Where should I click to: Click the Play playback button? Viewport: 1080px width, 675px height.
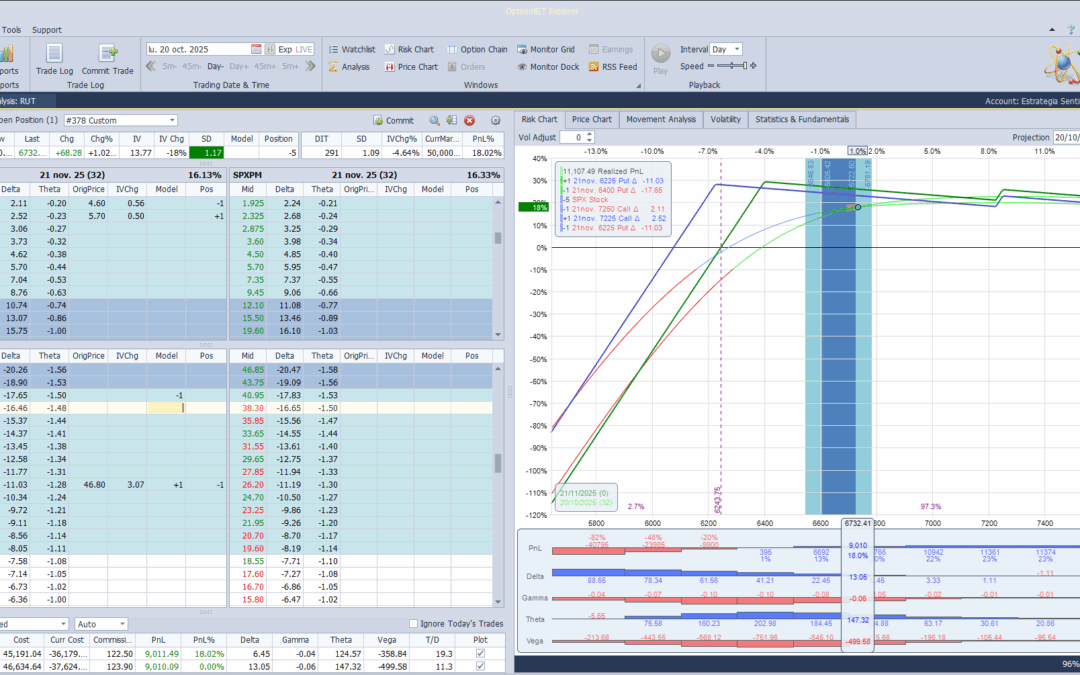coord(661,59)
